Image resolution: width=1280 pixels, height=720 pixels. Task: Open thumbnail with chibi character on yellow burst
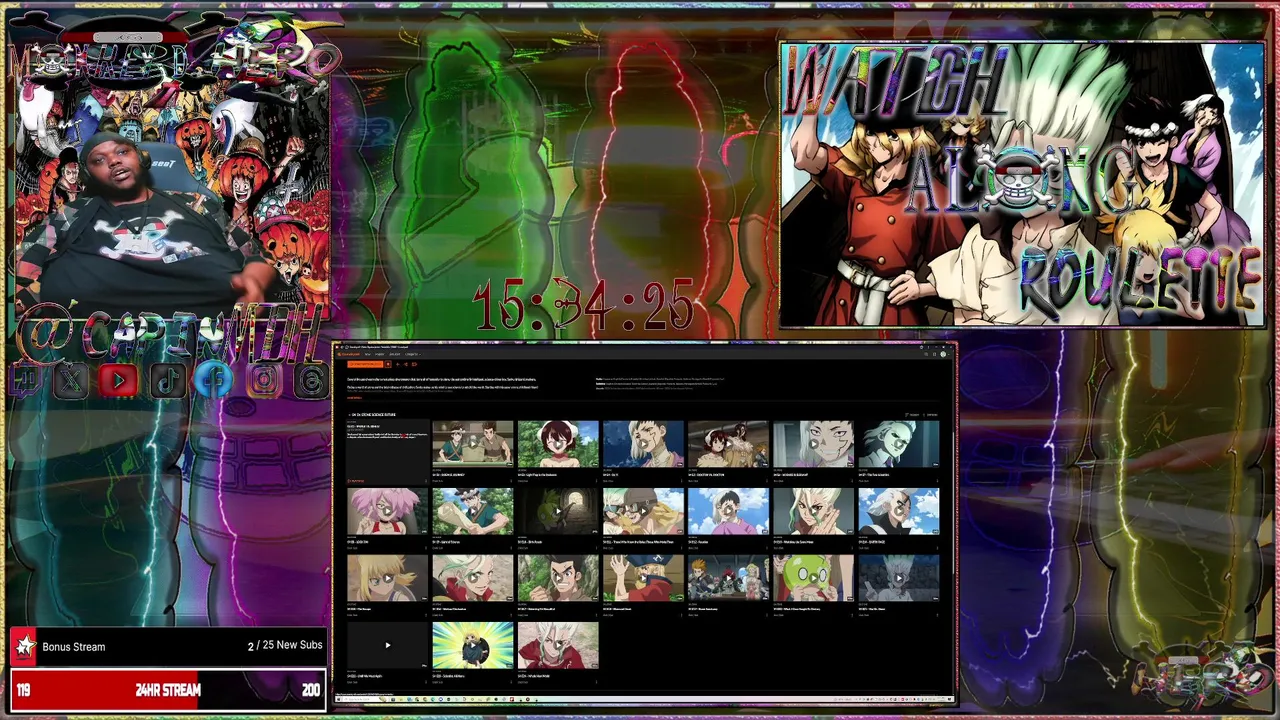pyautogui.click(x=472, y=645)
